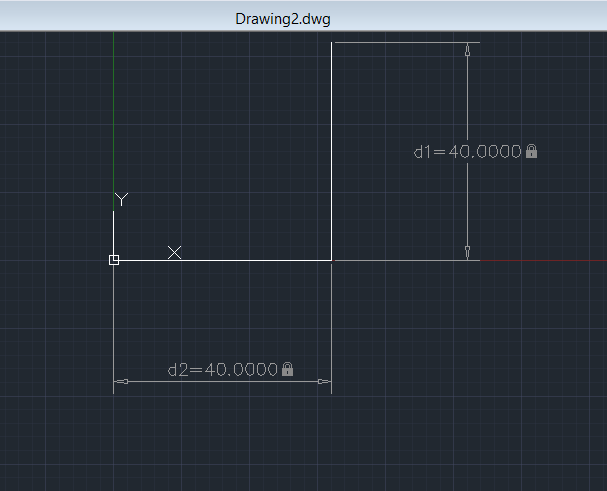Click the lock icon beside d1 dimension
The width and height of the screenshot is (607, 491).
pyautogui.click(x=532, y=151)
